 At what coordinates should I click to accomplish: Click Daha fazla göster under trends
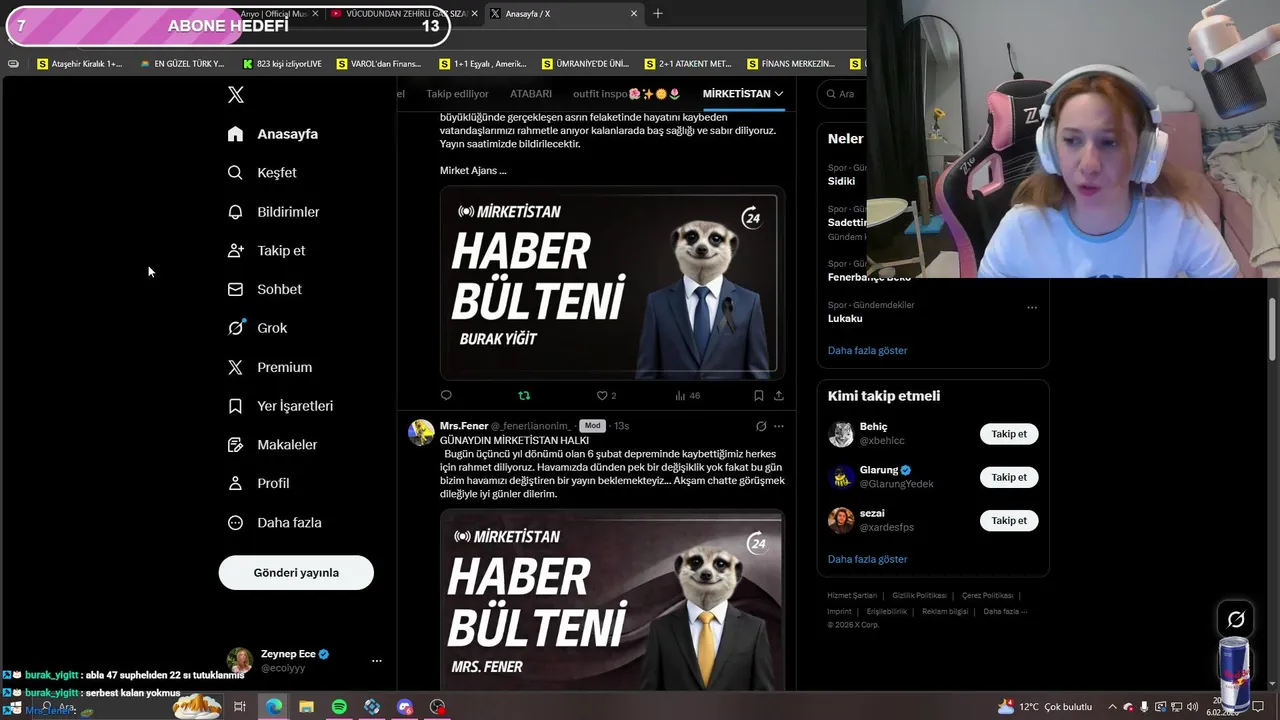[x=867, y=351]
